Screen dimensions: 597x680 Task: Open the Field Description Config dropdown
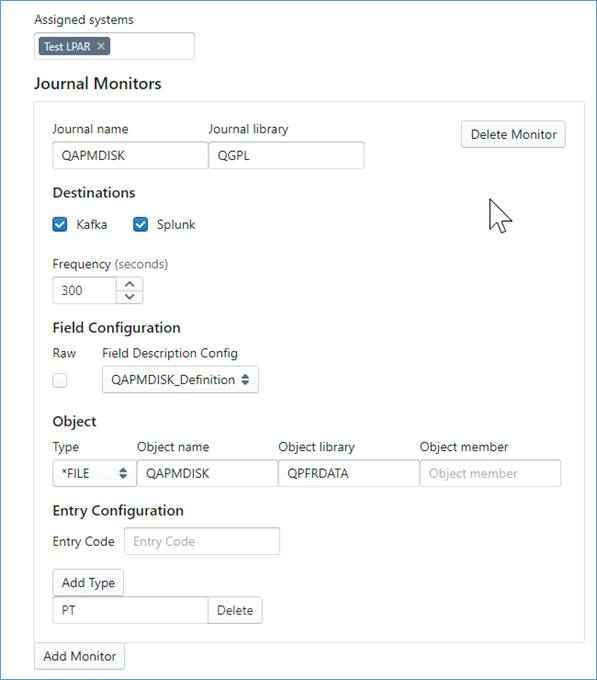pos(180,379)
